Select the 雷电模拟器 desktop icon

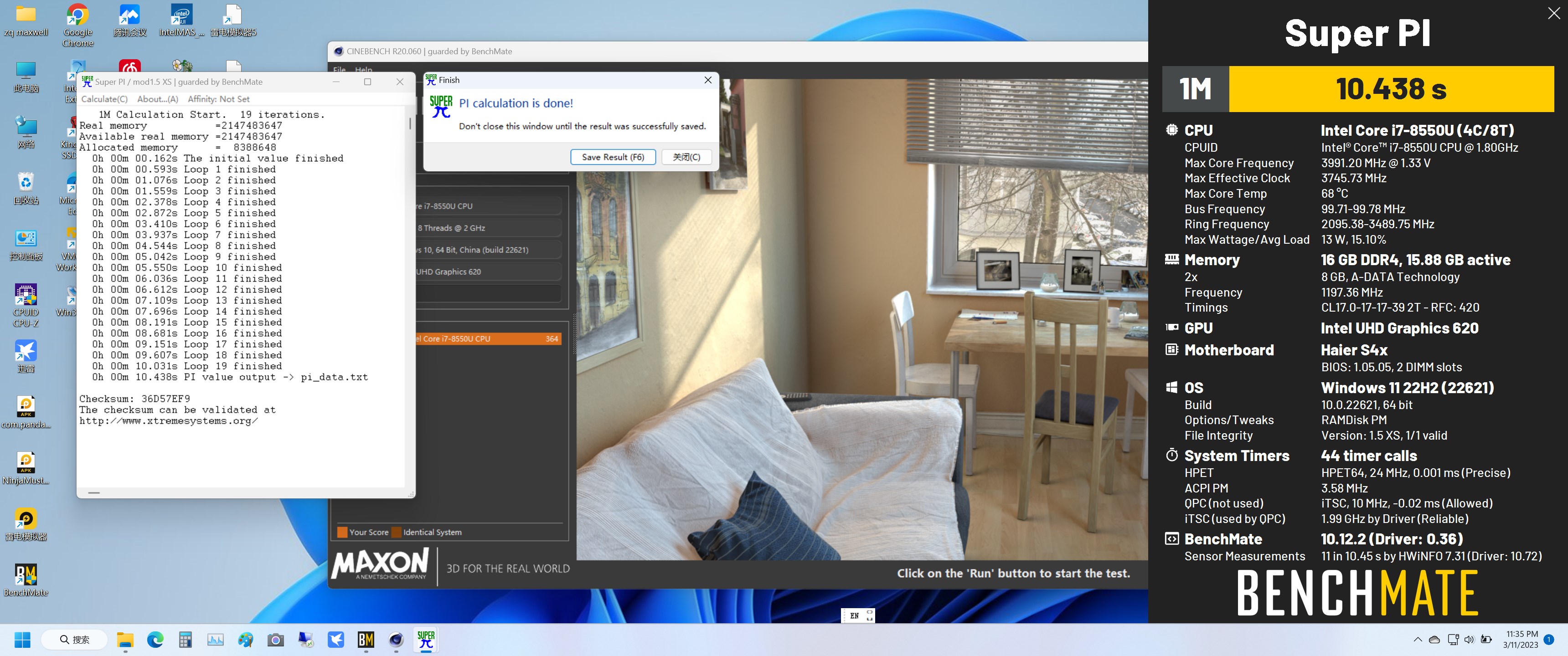pos(26,524)
